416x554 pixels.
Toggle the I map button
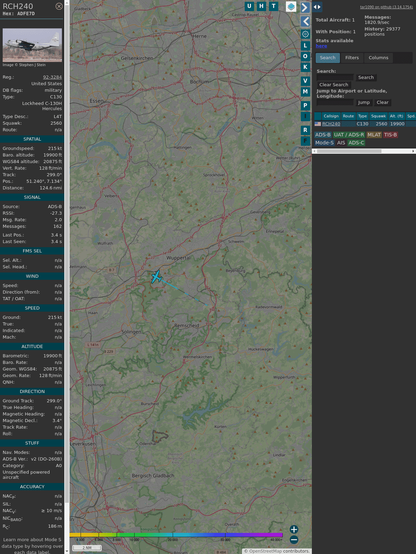[x=305, y=116]
